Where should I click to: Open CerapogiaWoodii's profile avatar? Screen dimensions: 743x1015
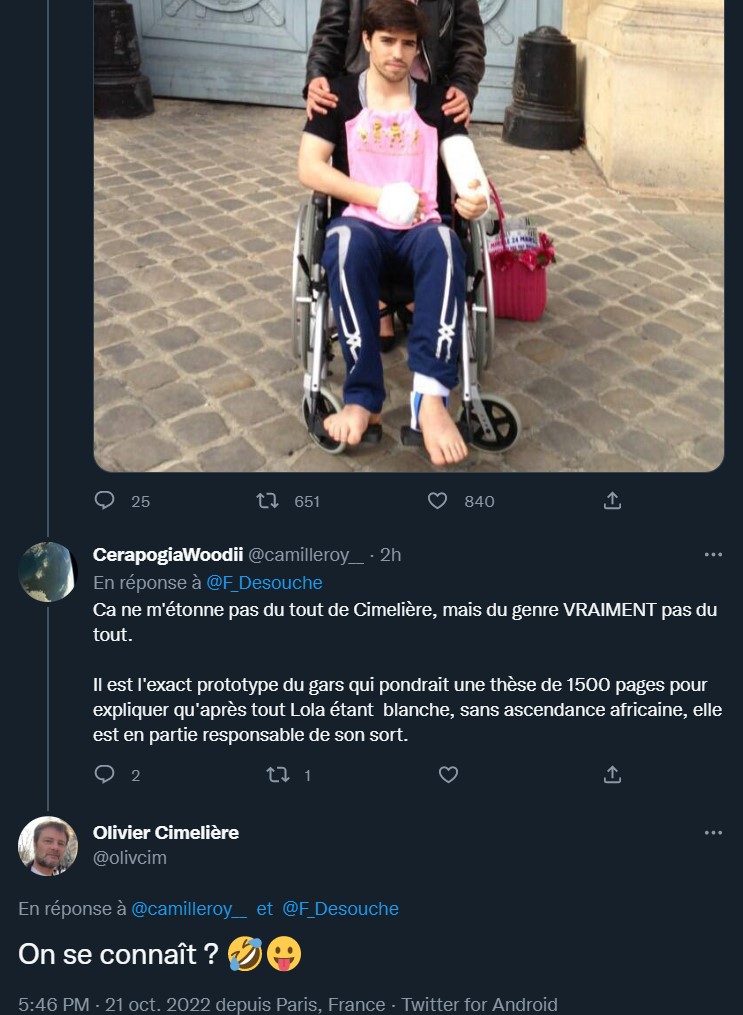(48, 572)
